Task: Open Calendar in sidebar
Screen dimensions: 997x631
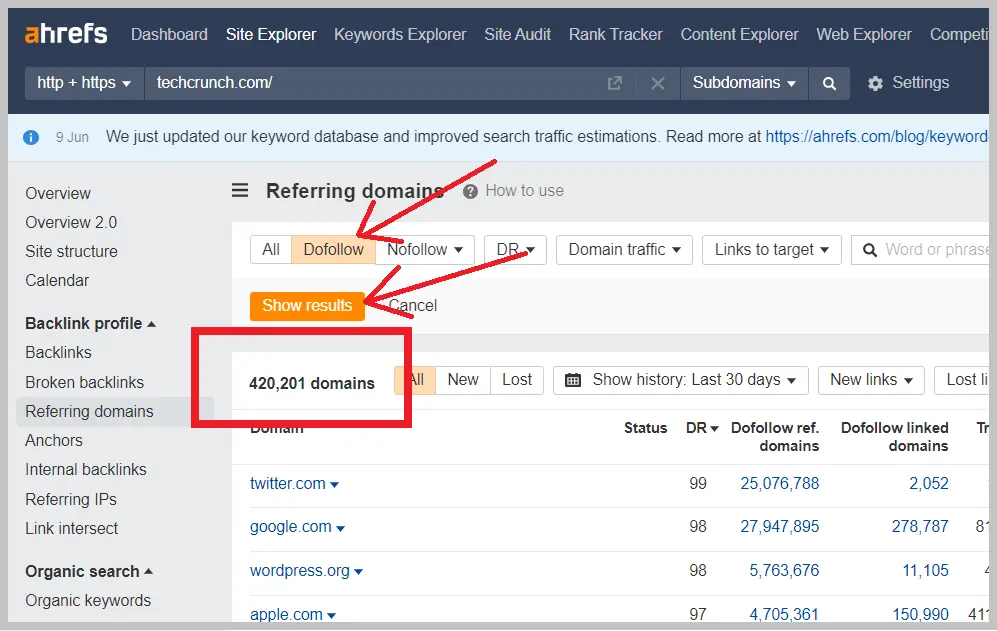Action: pos(57,281)
